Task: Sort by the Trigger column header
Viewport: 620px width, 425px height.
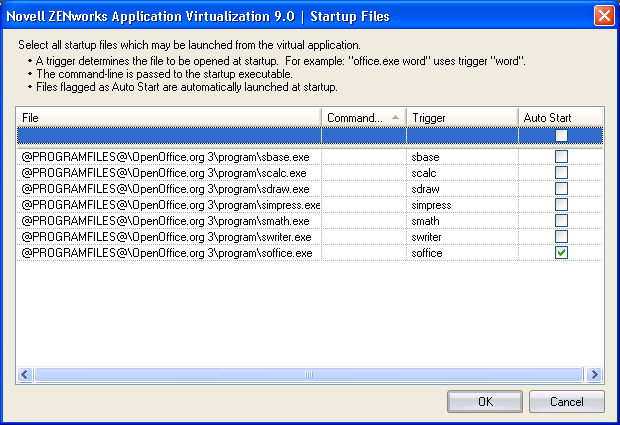Action: (x=460, y=118)
